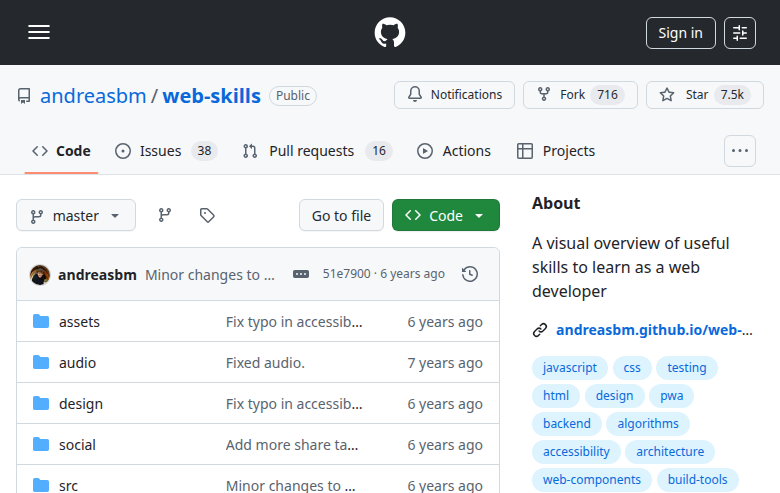Click the GitHub Octocat logo
Image resolution: width=780 pixels, height=493 pixels.
point(390,33)
